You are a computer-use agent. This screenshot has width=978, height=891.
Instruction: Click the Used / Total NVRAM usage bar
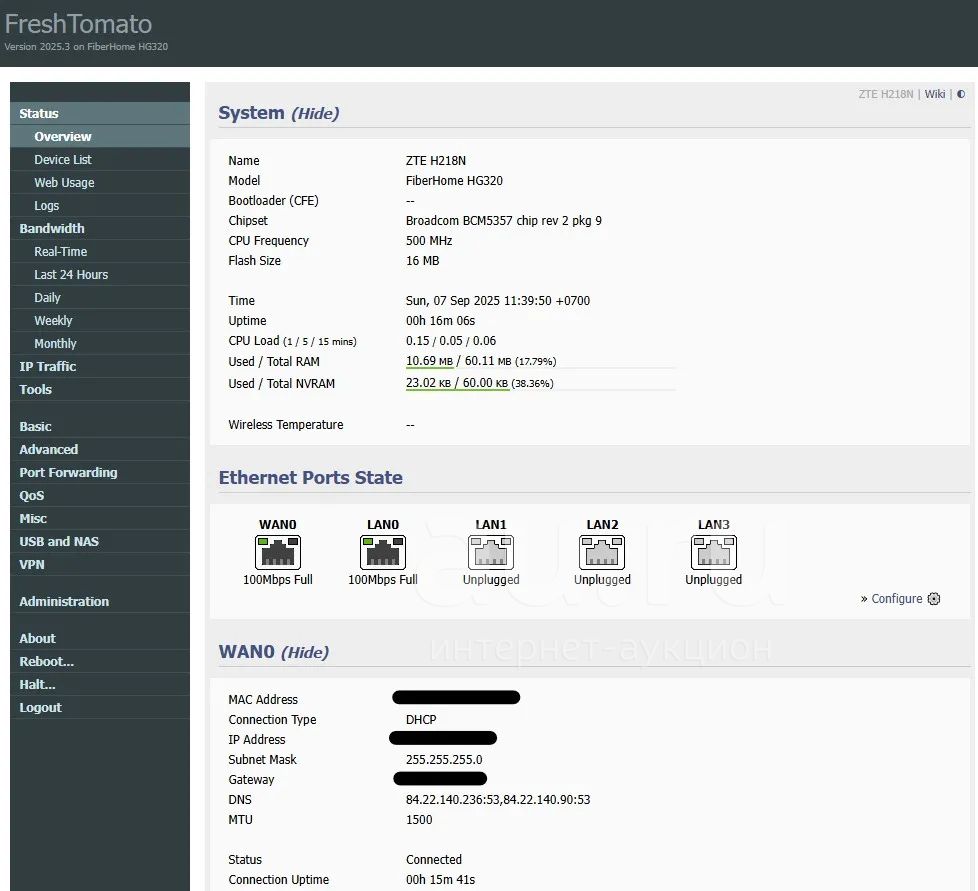tap(540, 383)
